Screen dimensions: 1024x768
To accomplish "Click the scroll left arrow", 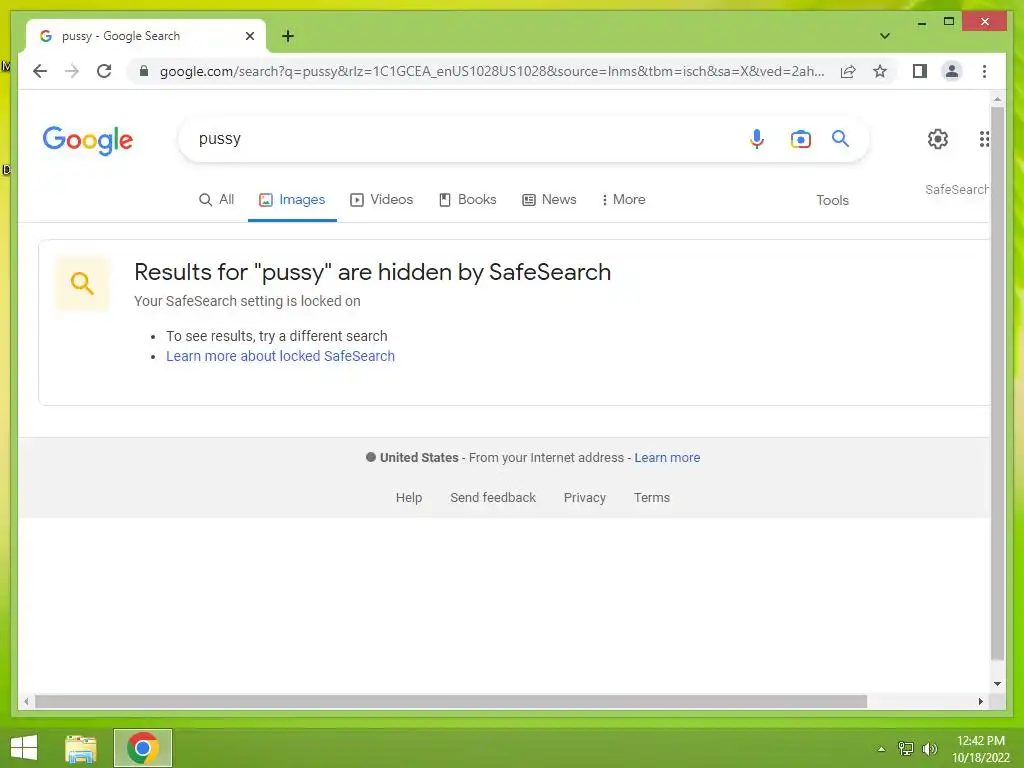I will [26, 701].
